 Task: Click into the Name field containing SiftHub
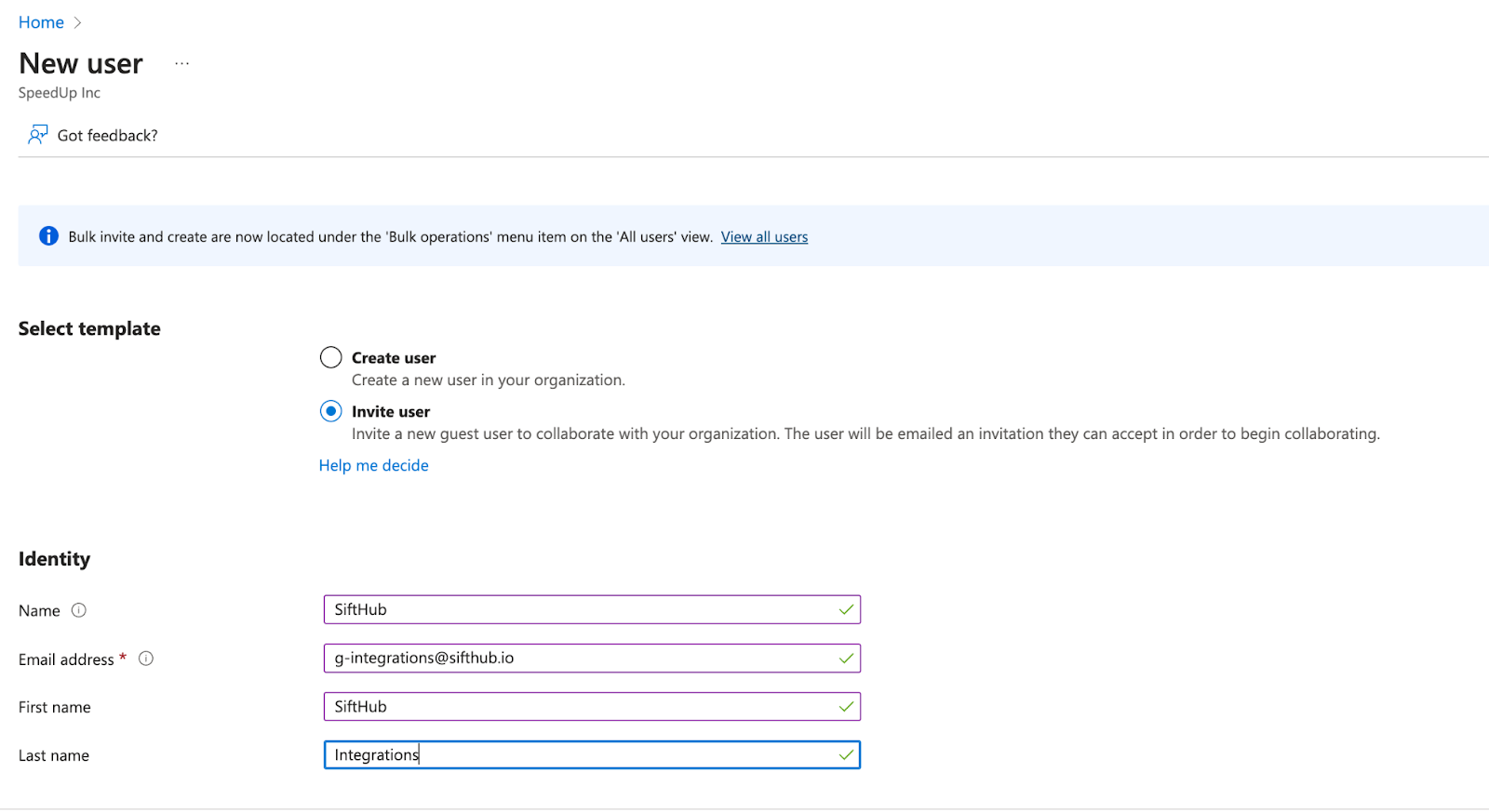point(577,610)
